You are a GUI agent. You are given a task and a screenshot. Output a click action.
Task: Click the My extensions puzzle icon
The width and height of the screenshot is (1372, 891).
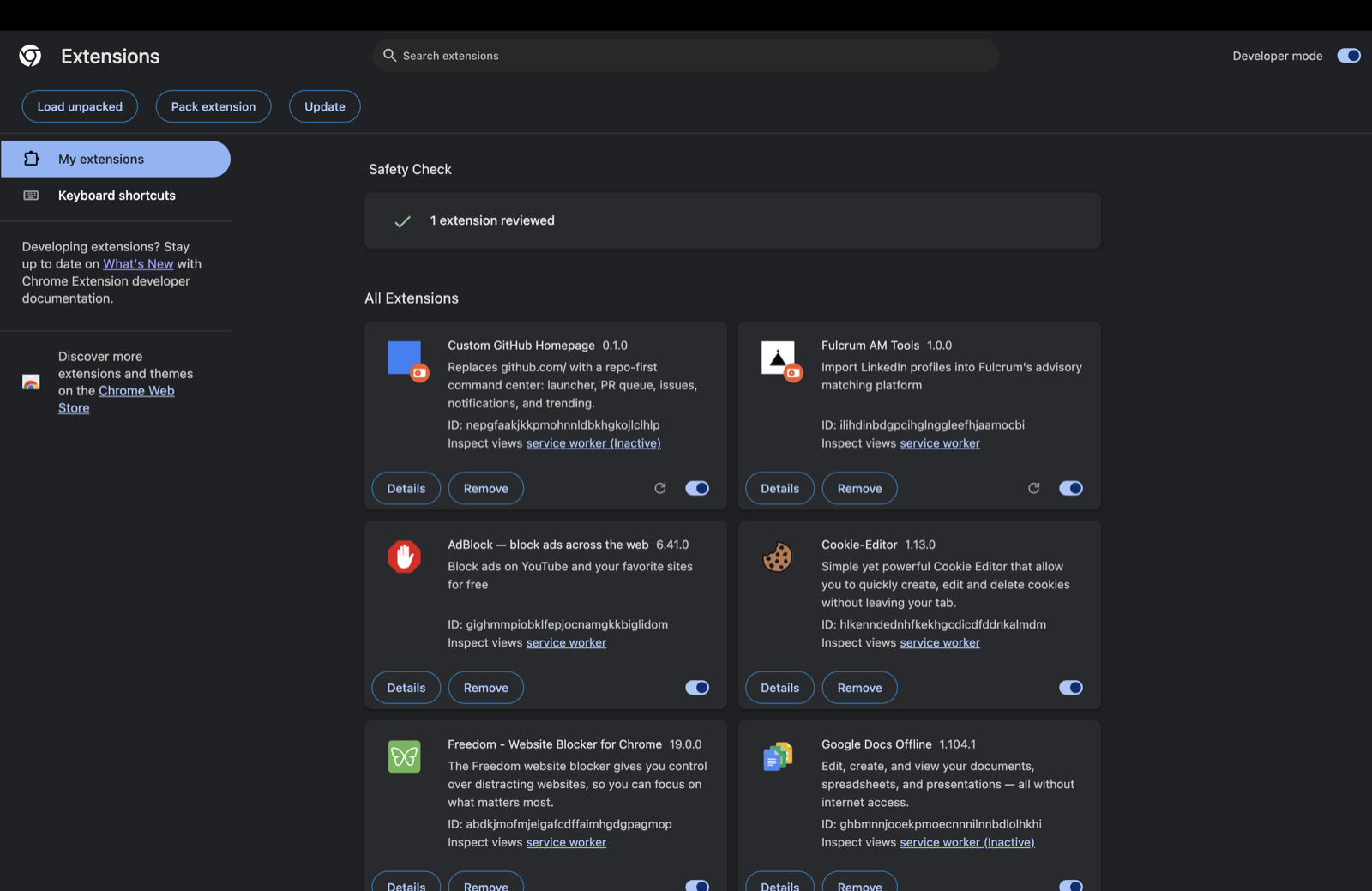point(32,159)
